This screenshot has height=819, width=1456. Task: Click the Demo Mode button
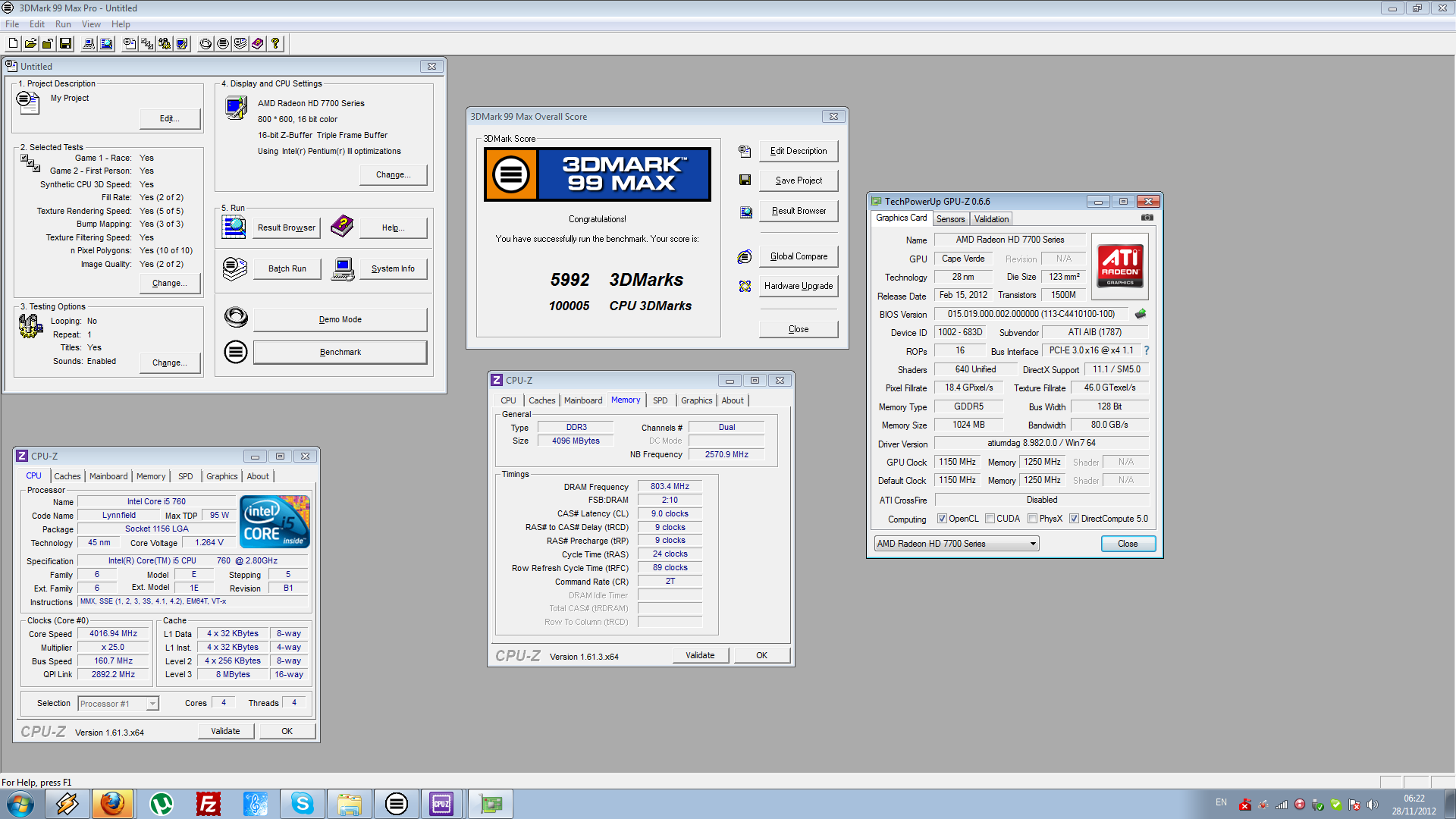[340, 319]
